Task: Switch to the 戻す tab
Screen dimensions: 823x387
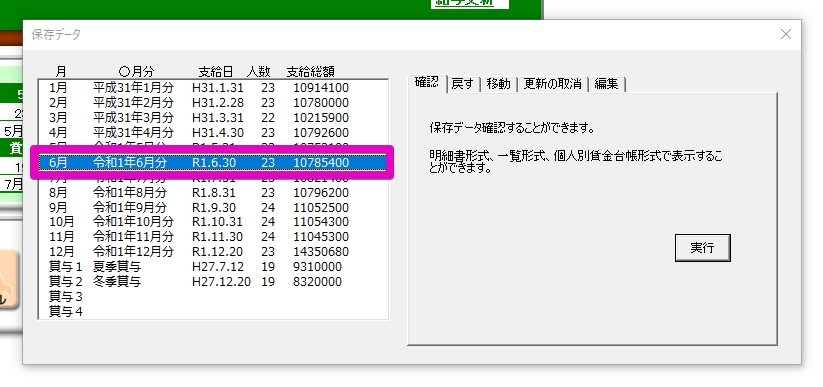Action: [x=463, y=84]
